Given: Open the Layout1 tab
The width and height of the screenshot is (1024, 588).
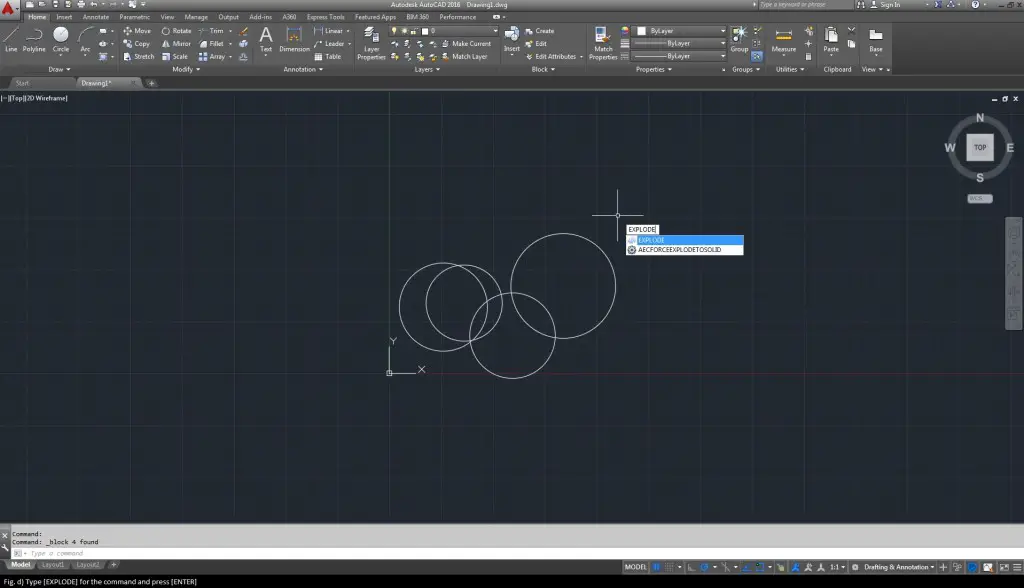Looking at the screenshot, I should point(51,565).
